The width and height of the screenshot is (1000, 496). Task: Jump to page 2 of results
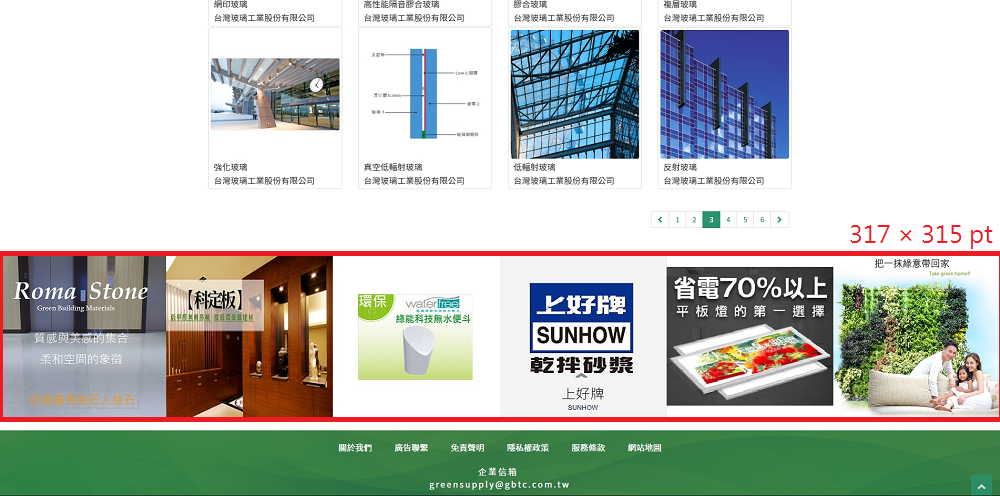click(x=694, y=220)
